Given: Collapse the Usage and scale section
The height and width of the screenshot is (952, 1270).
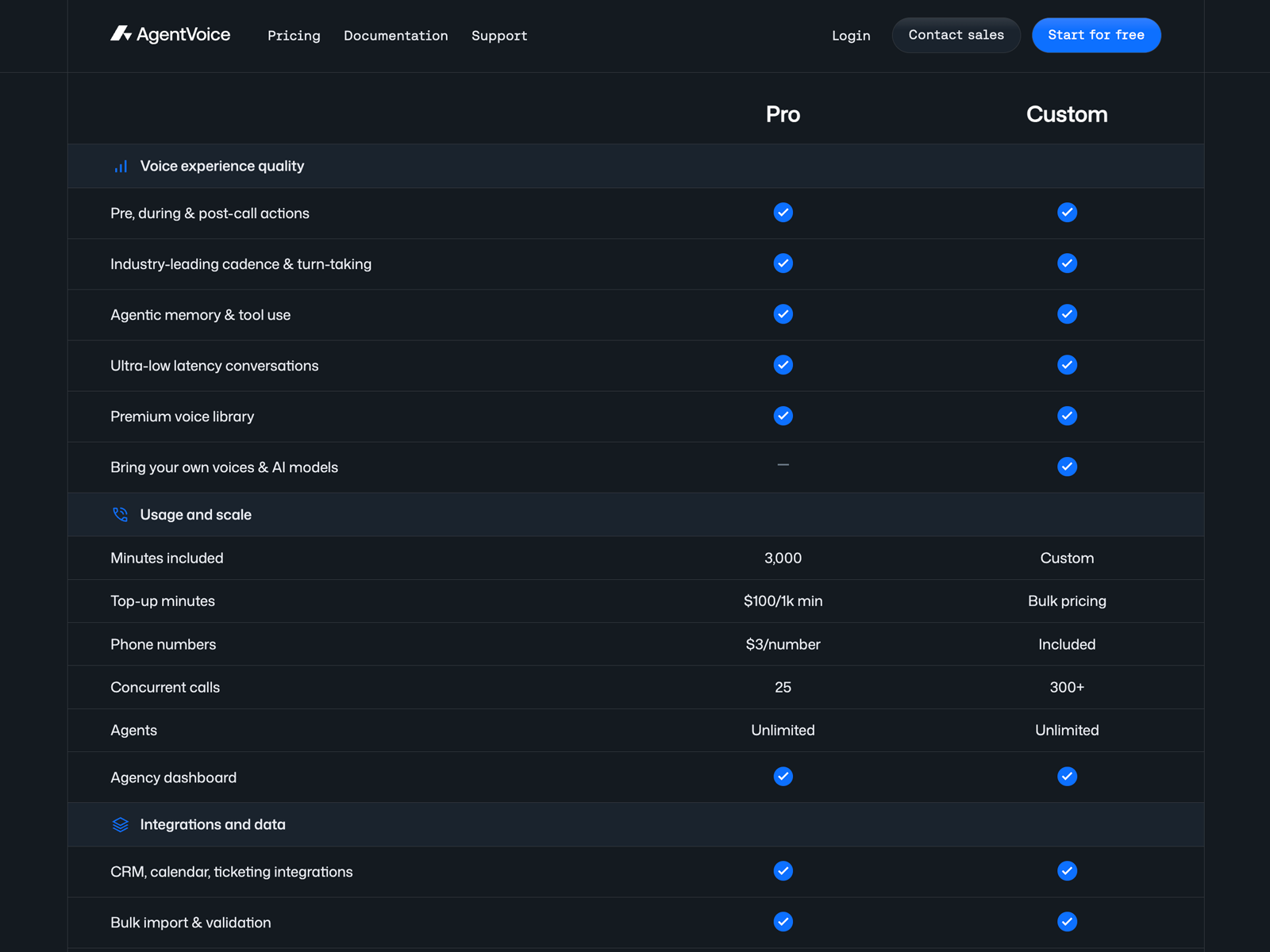Looking at the screenshot, I should click(195, 514).
